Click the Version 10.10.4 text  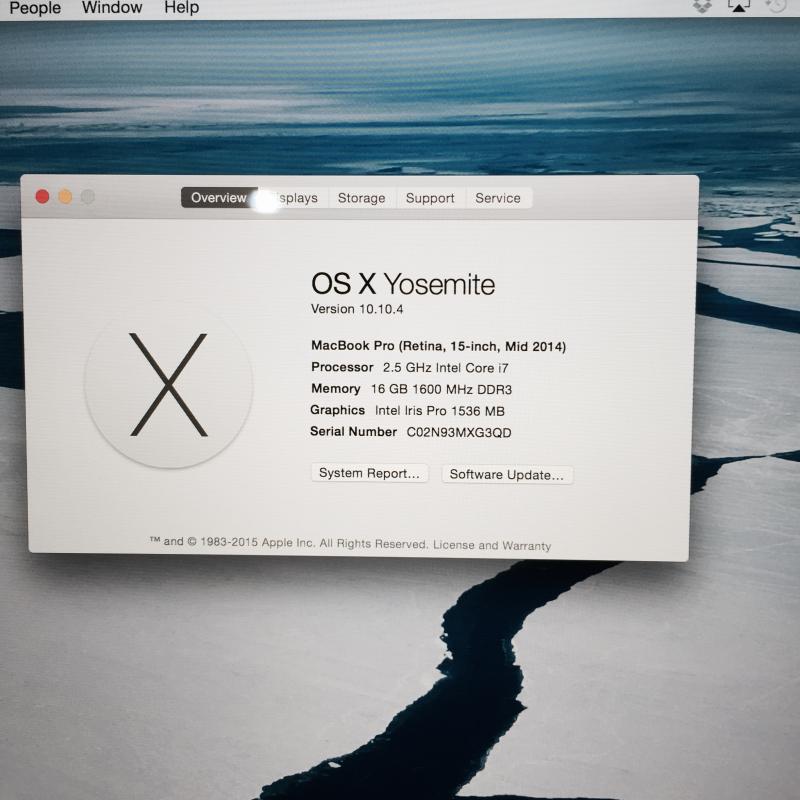pos(357,309)
